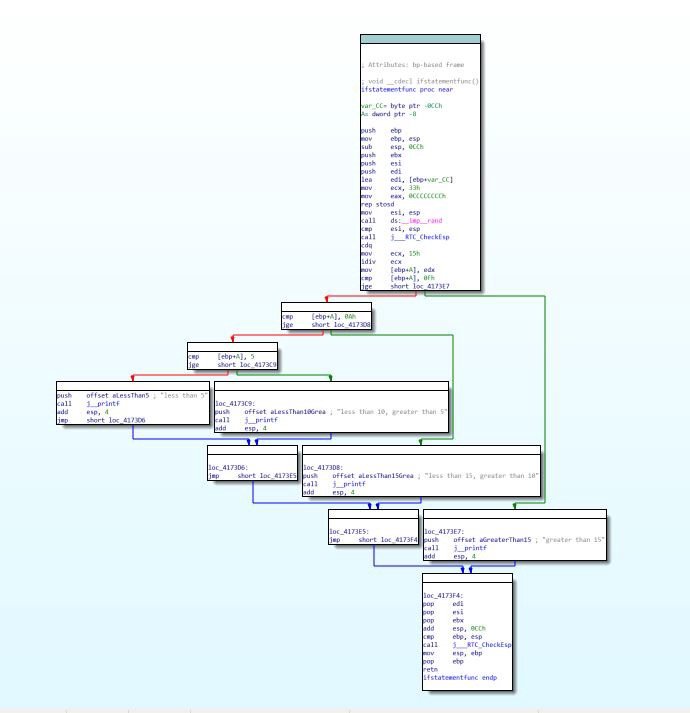Follow the 'jmp short loc_4173D6' jump
The width and height of the screenshot is (690, 713).
[101, 420]
